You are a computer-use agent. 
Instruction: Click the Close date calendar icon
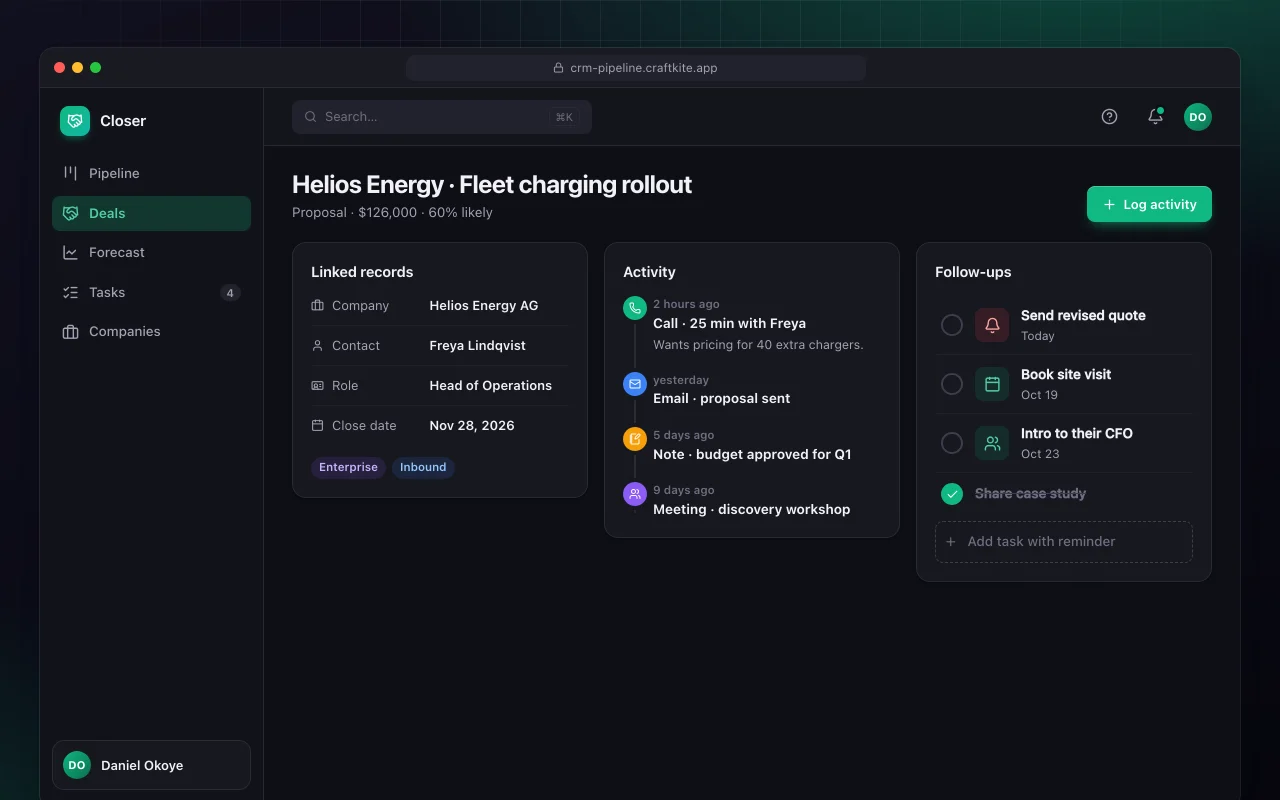click(x=318, y=426)
